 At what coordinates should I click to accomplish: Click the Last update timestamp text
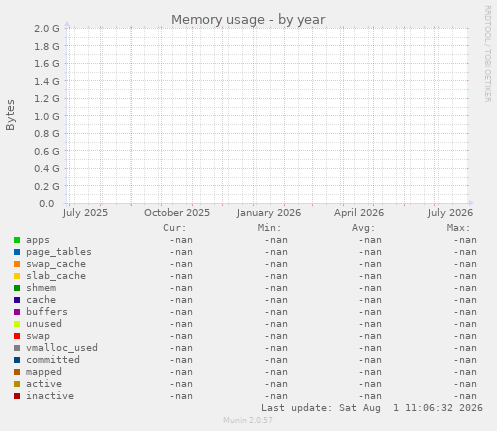[x=372, y=408]
